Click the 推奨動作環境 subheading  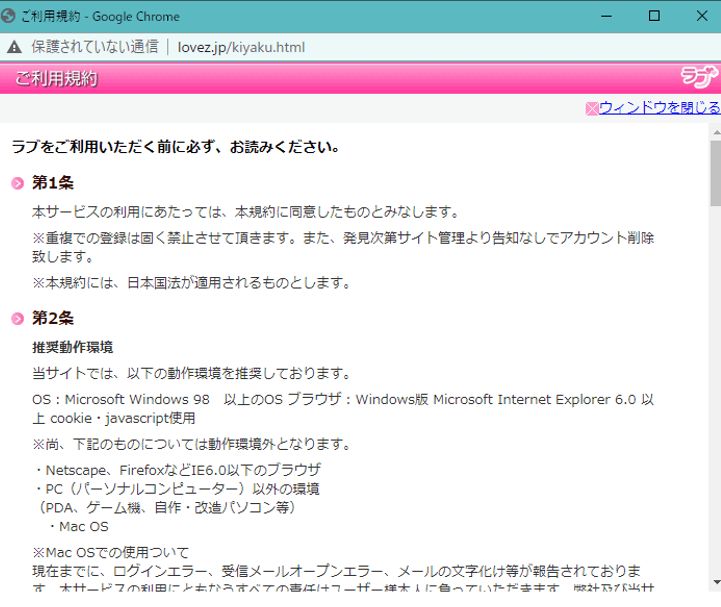73,347
